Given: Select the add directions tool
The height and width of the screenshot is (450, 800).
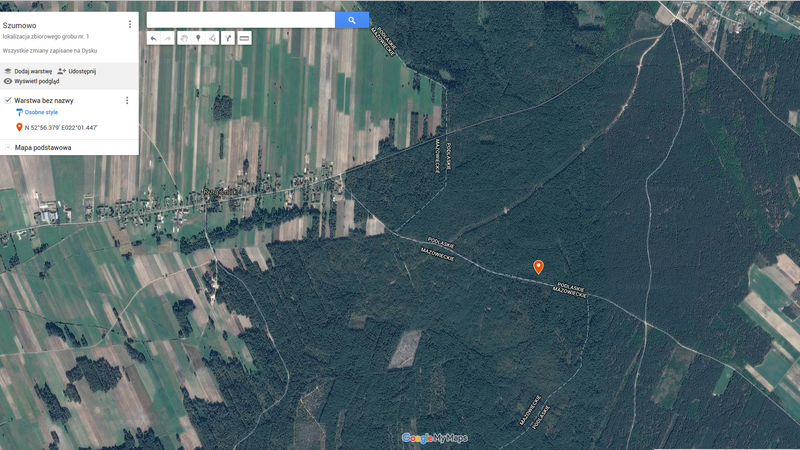Looking at the screenshot, I should click(x=228, y=38).
